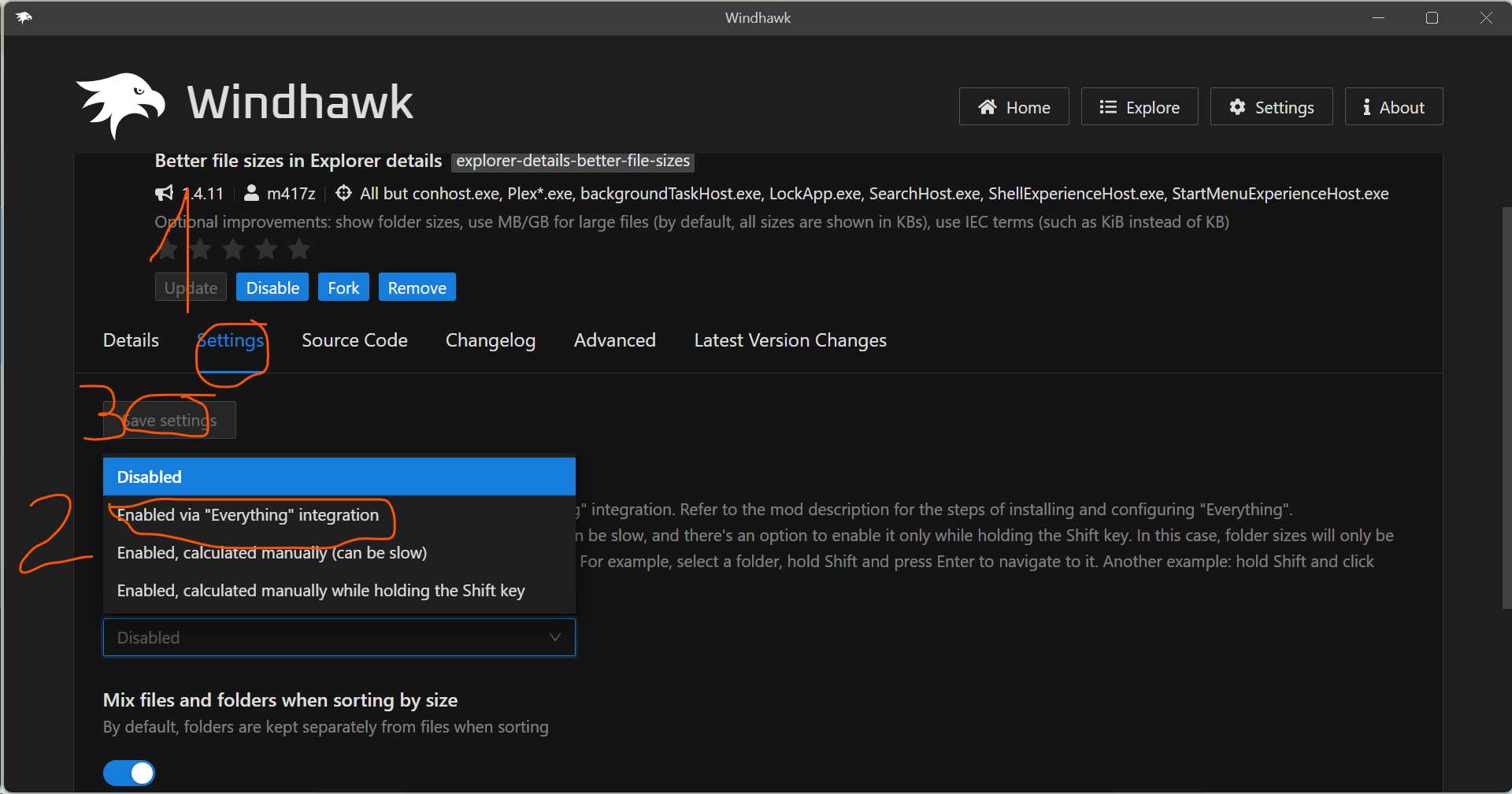Click the Windhawk eagle logo
Image resolution: width=1512 pixels, height=794 pixels.
click(x=120, y=105)
